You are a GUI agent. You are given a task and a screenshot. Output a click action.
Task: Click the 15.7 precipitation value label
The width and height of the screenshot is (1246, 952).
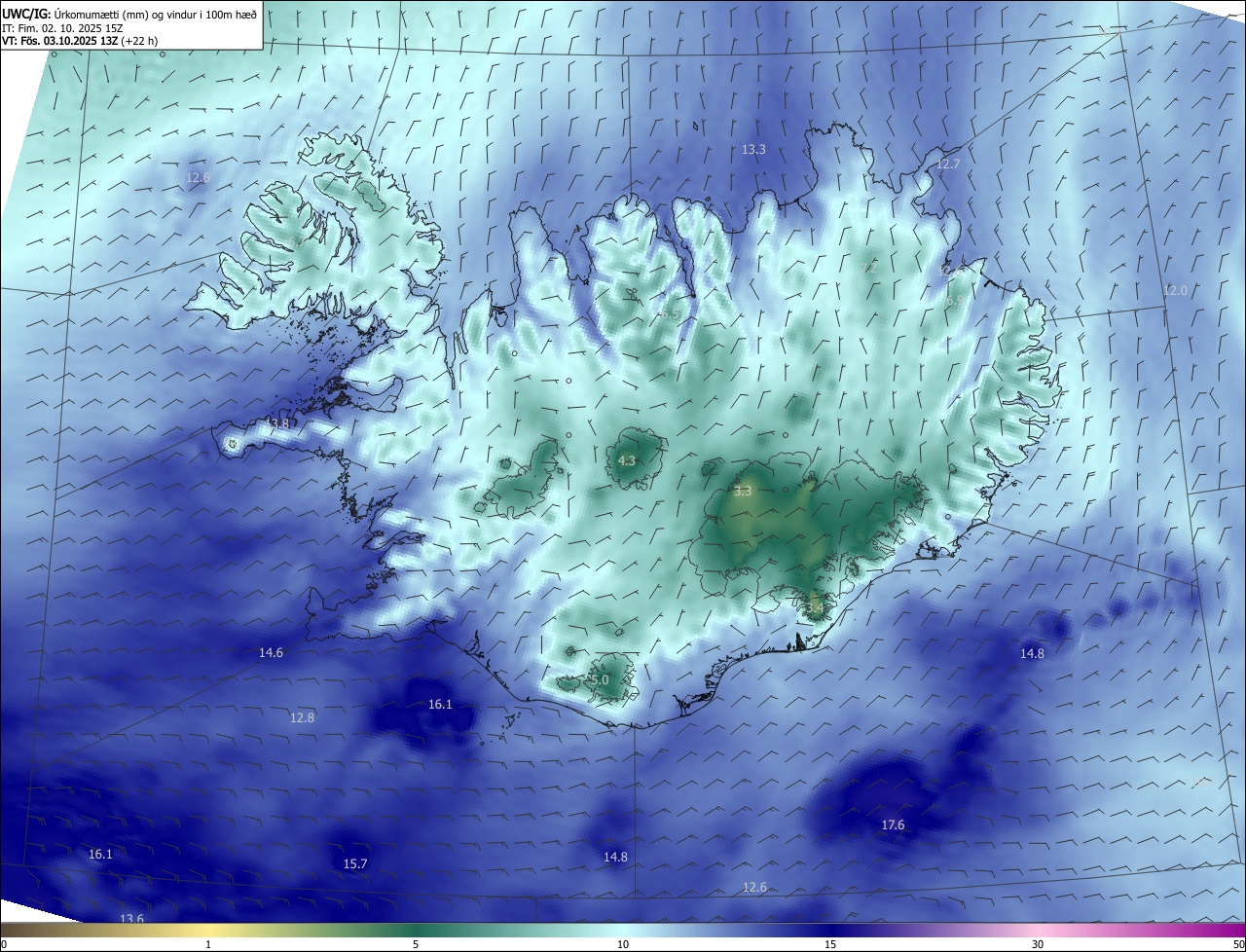[x=355, y=864]
